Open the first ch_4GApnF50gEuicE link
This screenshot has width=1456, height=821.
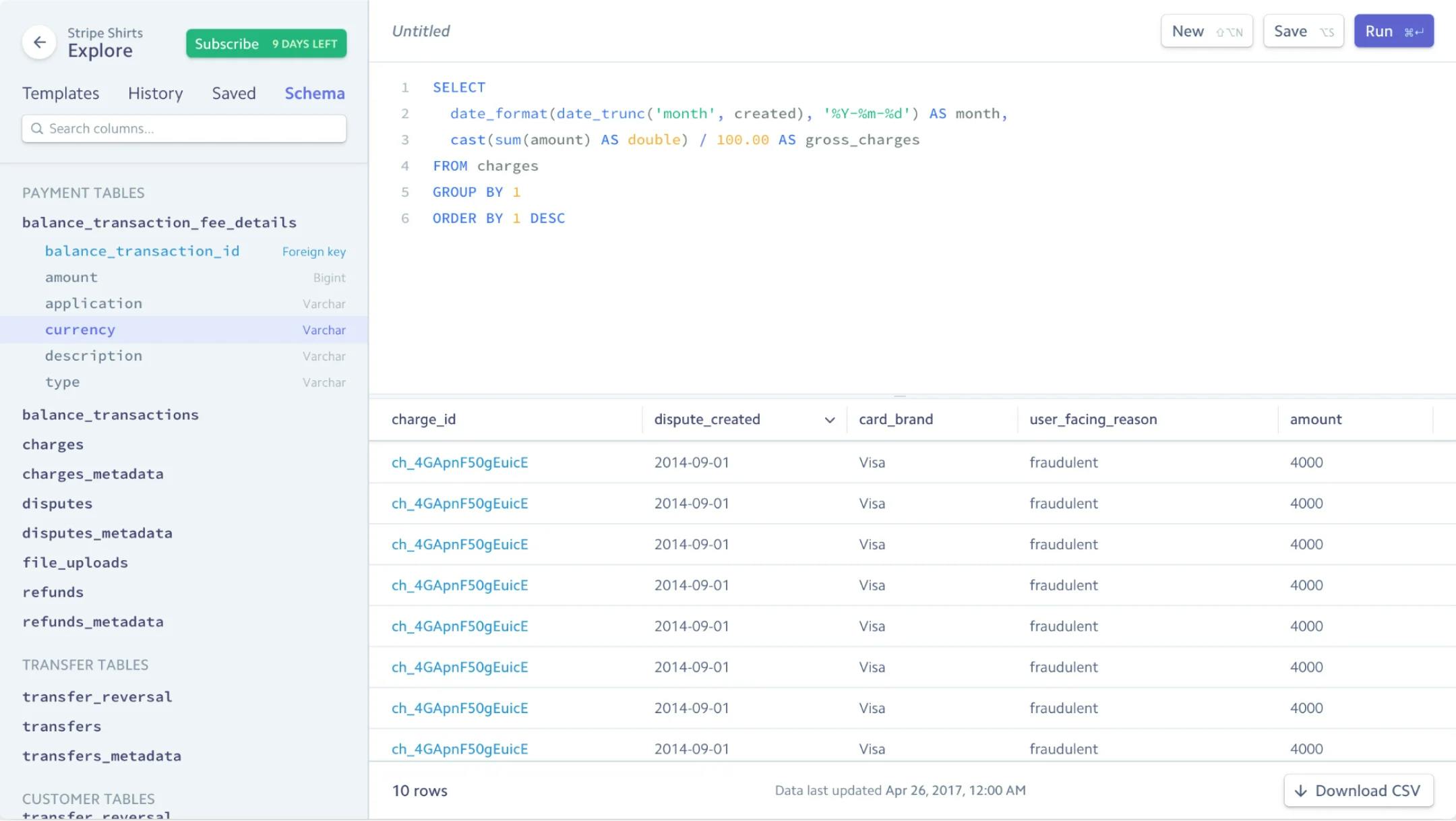click(x=459, y=462)
